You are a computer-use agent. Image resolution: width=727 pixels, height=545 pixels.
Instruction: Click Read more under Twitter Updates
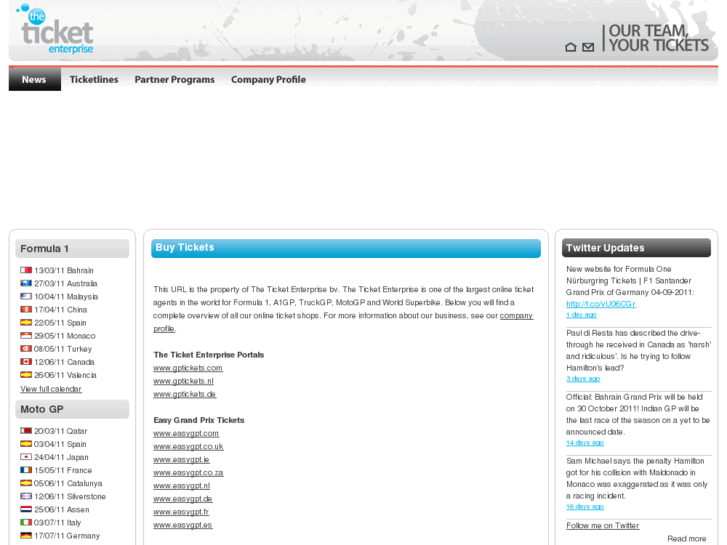[x=687, y=539]
